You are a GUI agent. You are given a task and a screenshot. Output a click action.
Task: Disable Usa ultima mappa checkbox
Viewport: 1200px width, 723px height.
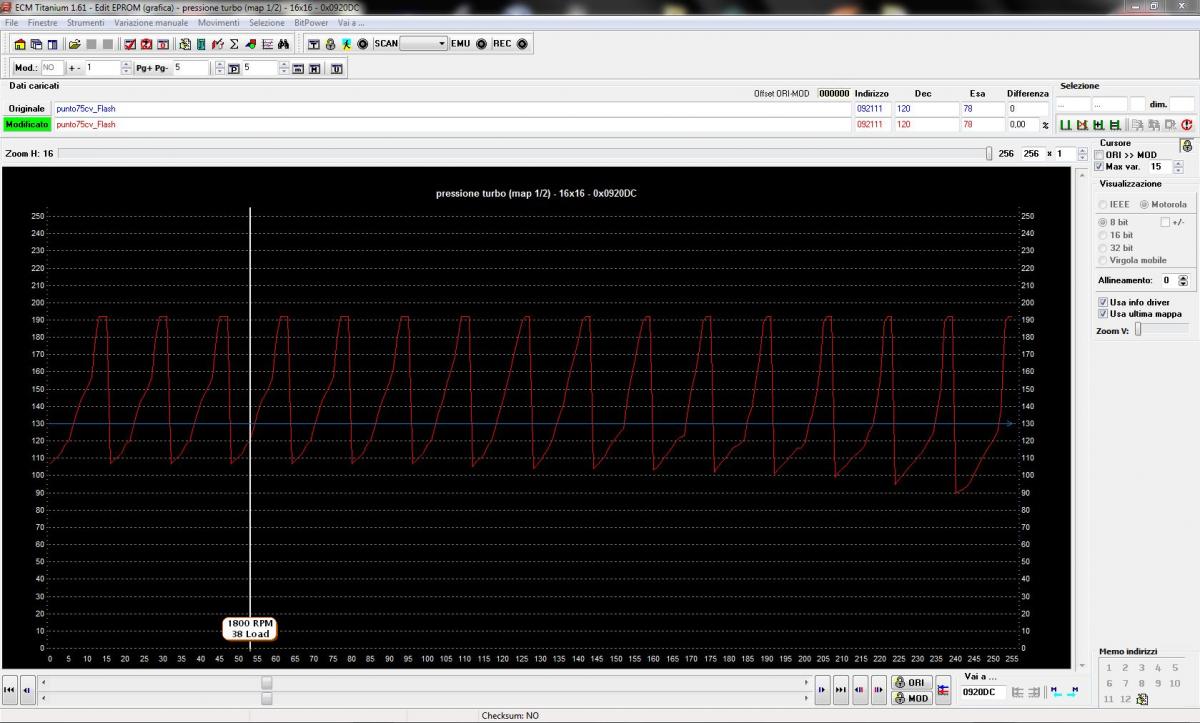tap(1103, 314)
